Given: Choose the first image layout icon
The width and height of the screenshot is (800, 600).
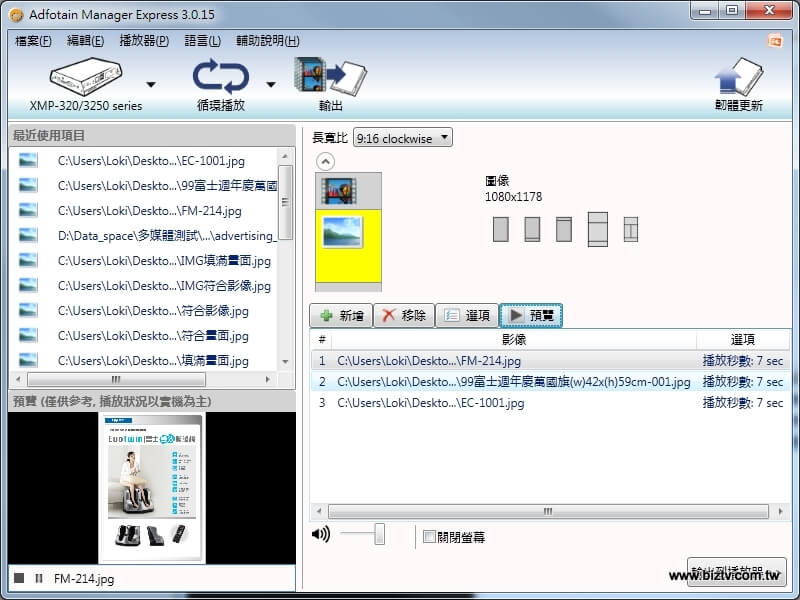Looking at the screenshot, I should (x=501, y=229).
